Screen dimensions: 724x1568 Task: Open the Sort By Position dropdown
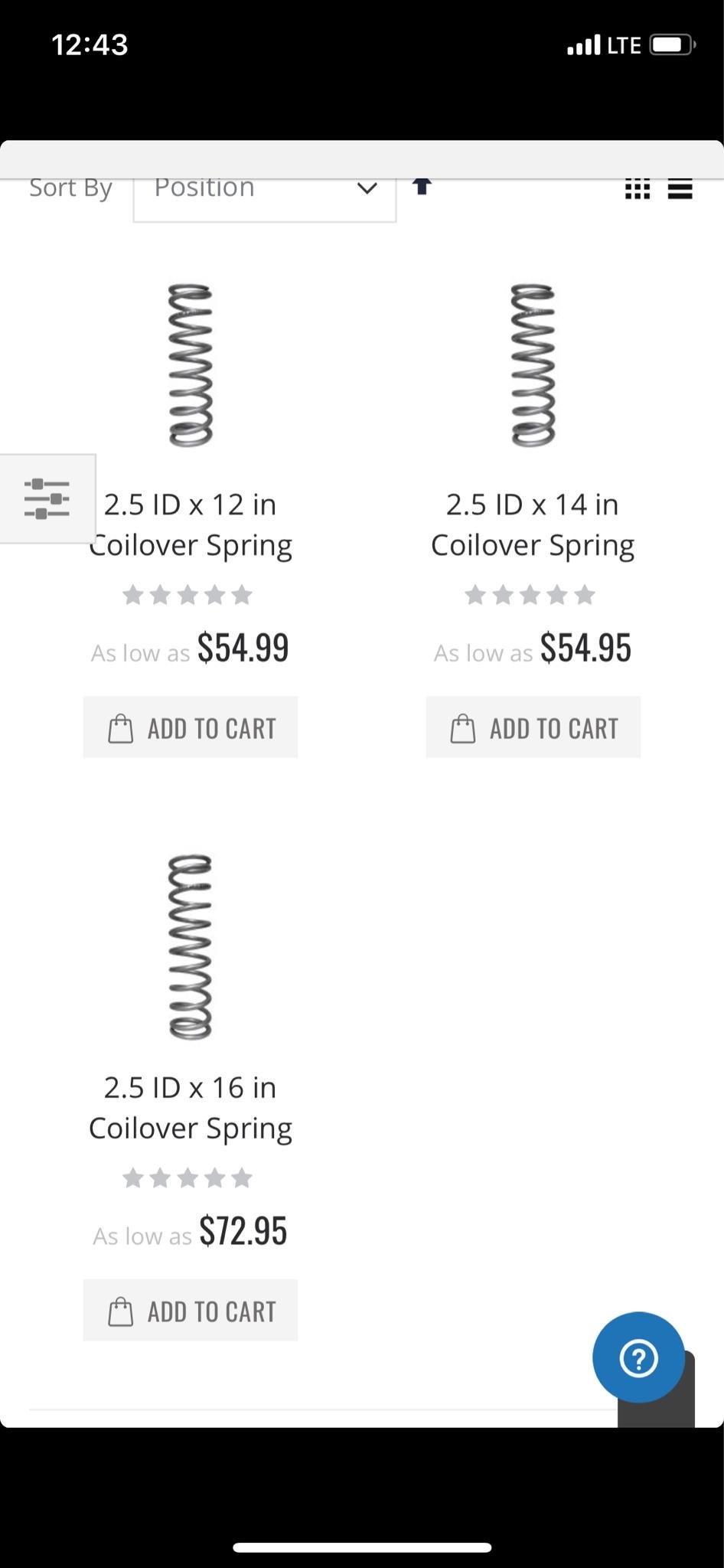[264, 196]
